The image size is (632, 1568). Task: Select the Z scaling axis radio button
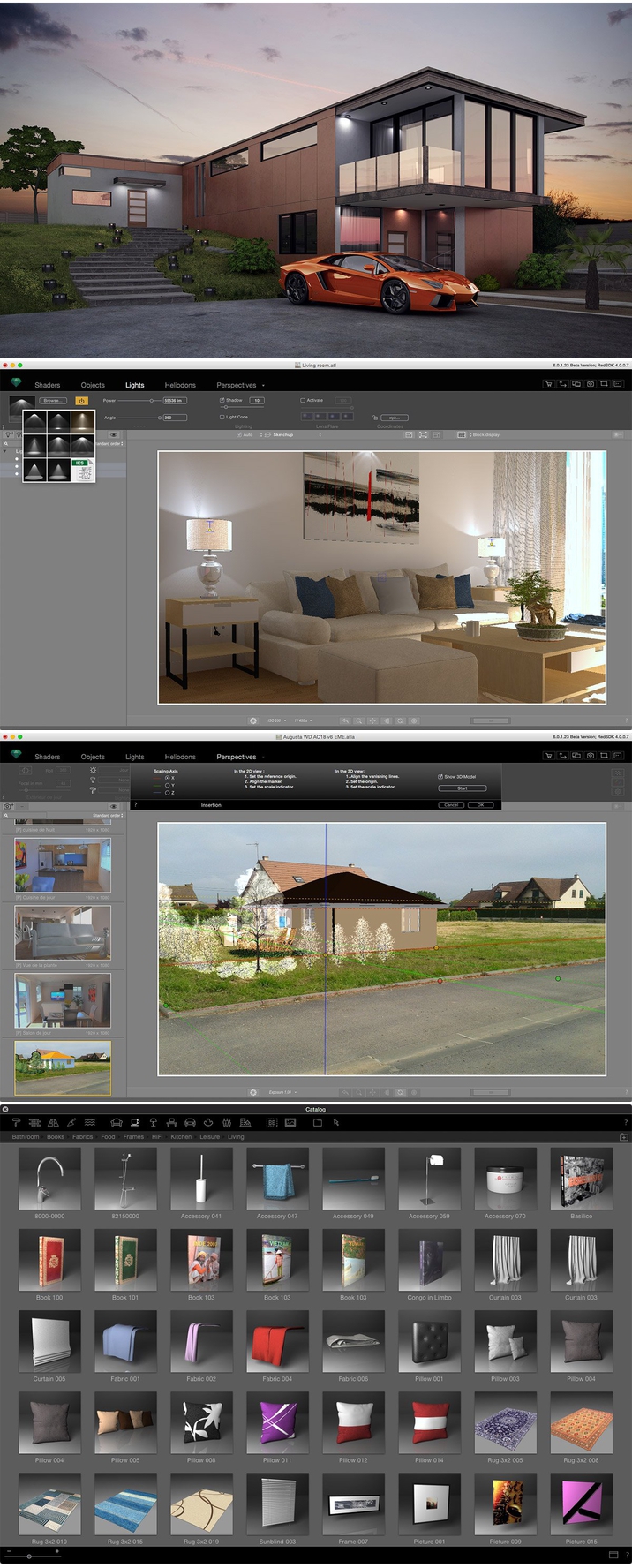[168, 792]
